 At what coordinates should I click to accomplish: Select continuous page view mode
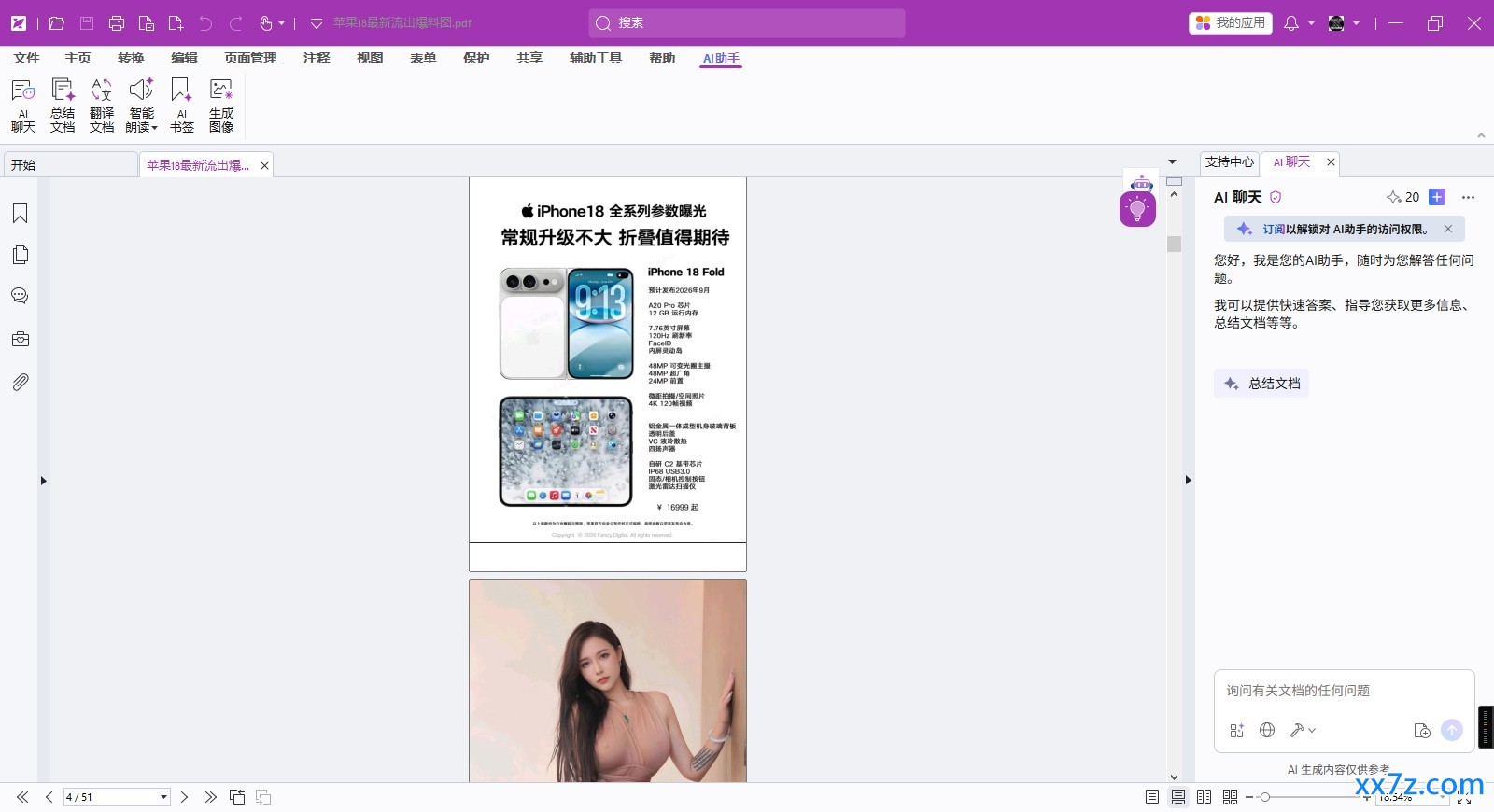(1178, 797)
